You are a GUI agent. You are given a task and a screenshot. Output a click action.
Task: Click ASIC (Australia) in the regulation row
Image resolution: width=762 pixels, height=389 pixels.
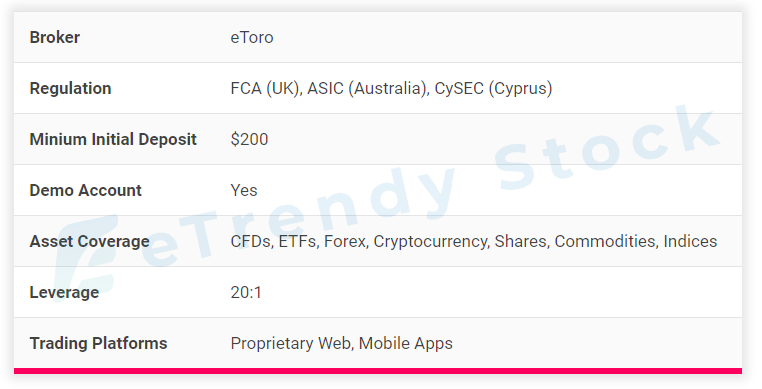pyautogui.click(x=368, y=88)
